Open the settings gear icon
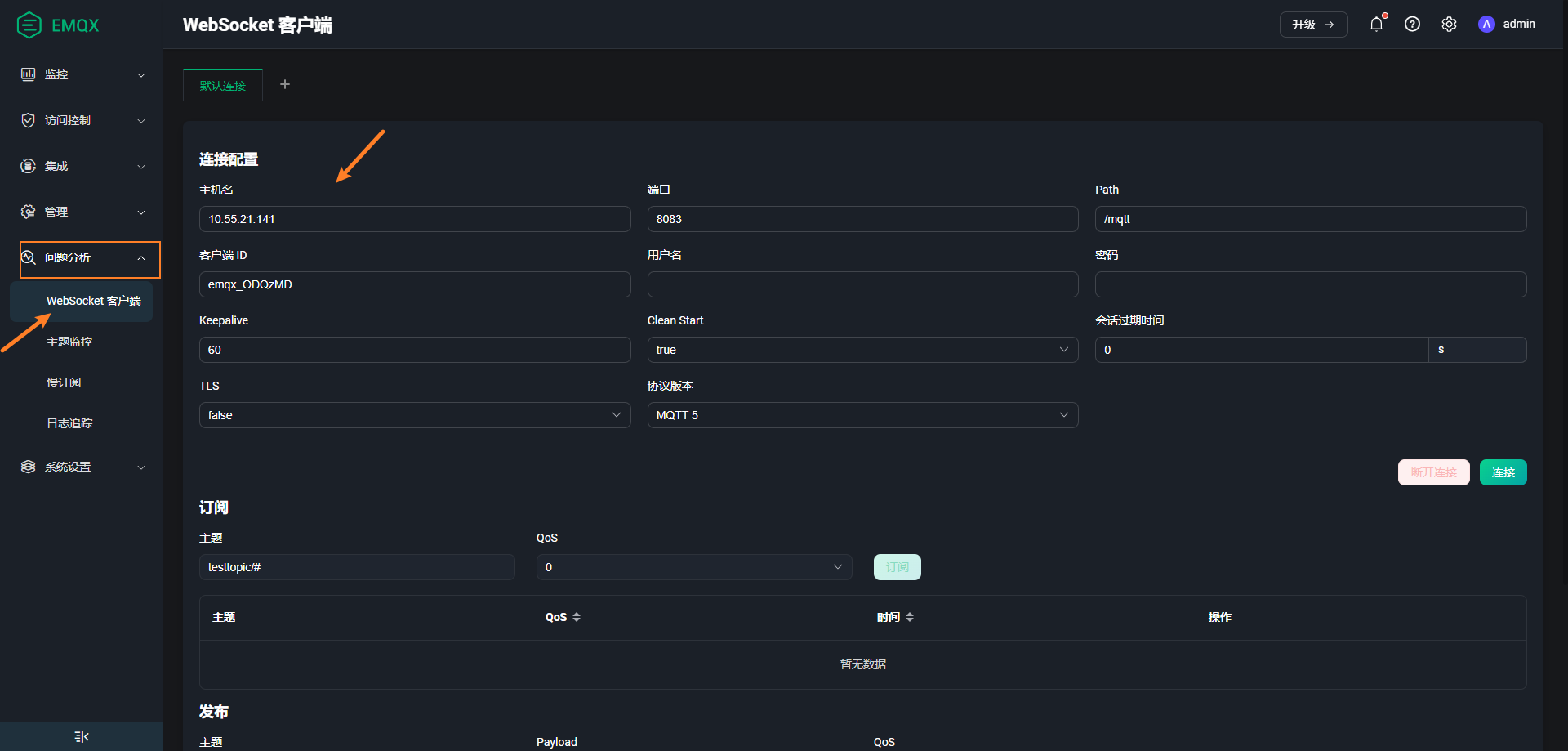Screen dimensions: 1568x751 [x=1449, y=24]
